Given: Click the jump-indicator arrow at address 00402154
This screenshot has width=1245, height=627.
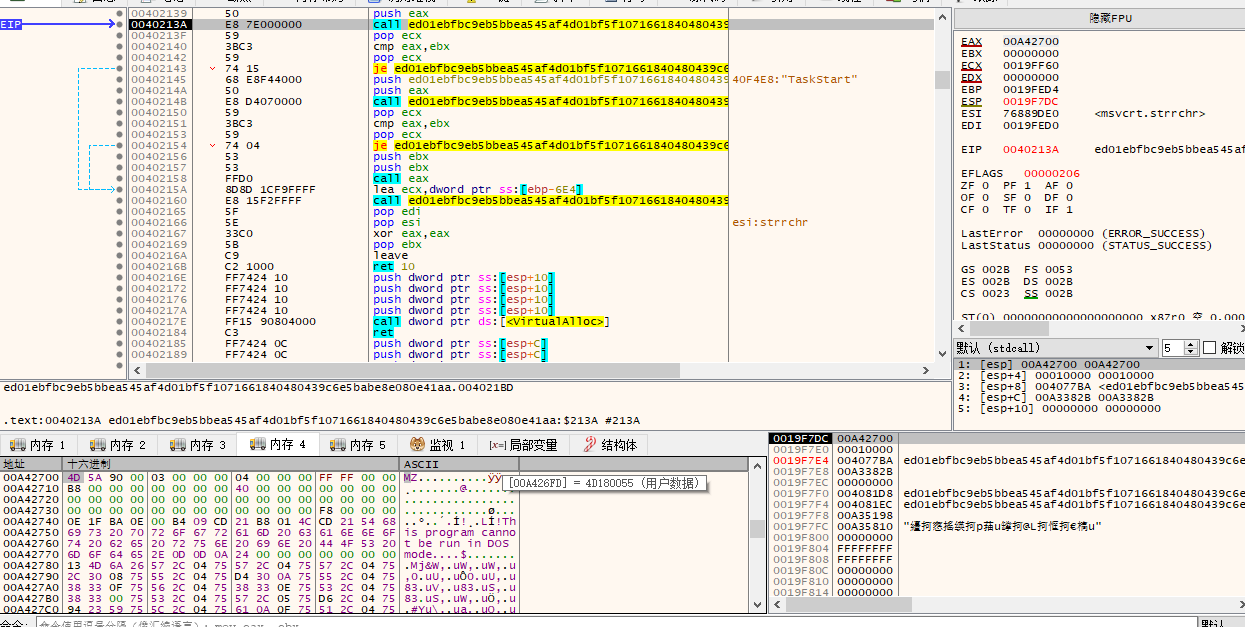Looking at the screenshot, I should pyautogui.click(x=213, y=146).
